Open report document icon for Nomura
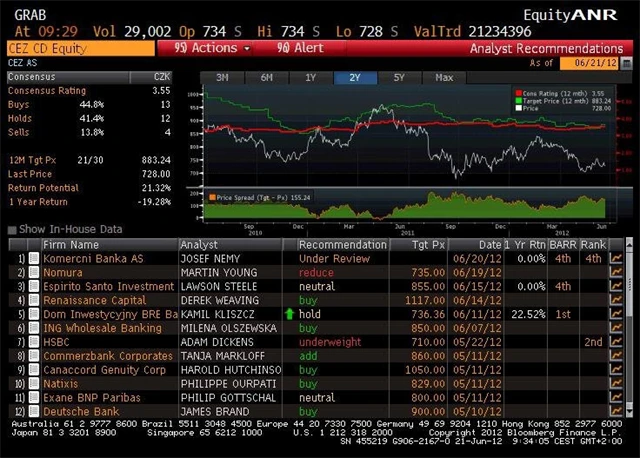 tap(34, 272)
